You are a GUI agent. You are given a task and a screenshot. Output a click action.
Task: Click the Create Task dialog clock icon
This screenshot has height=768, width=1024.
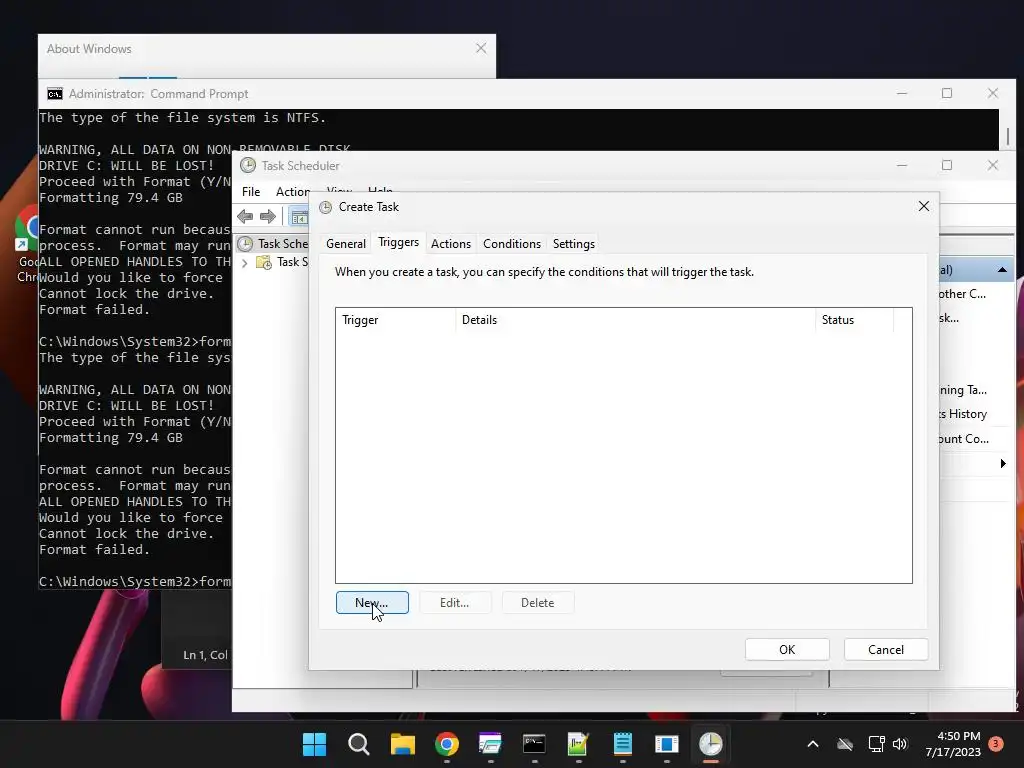[x=325, y=207]
